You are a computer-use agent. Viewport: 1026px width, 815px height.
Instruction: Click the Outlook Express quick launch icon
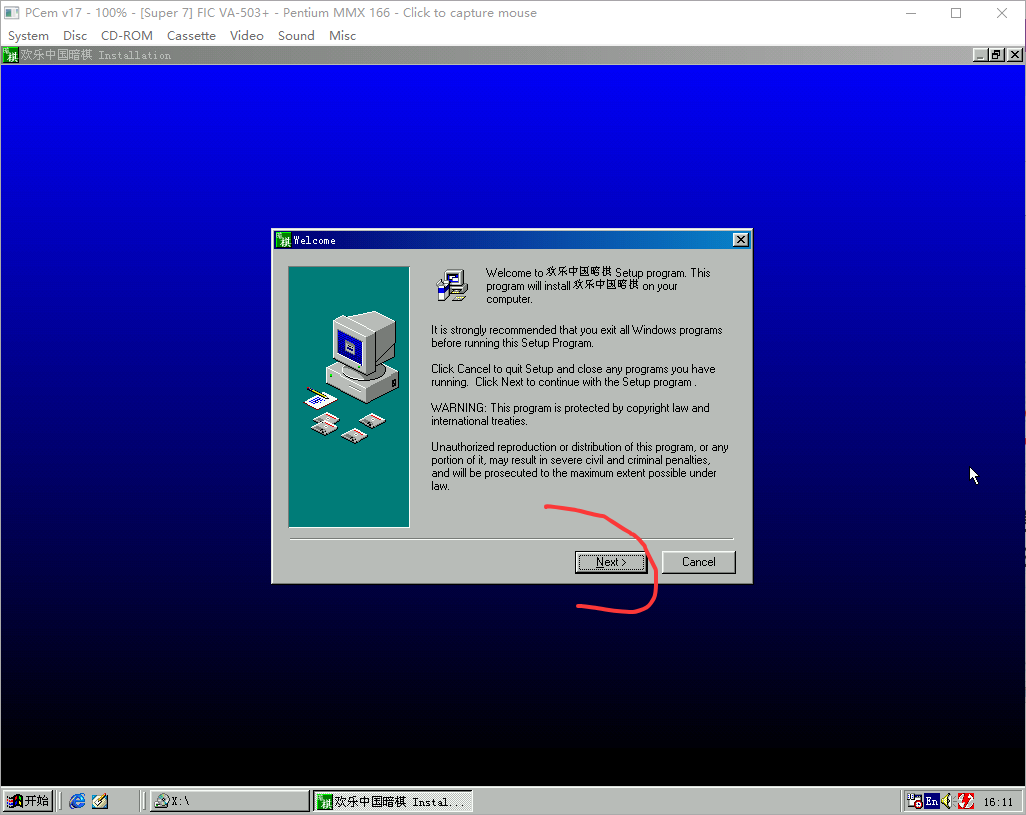pyautogui.click(x=100, y=801)
